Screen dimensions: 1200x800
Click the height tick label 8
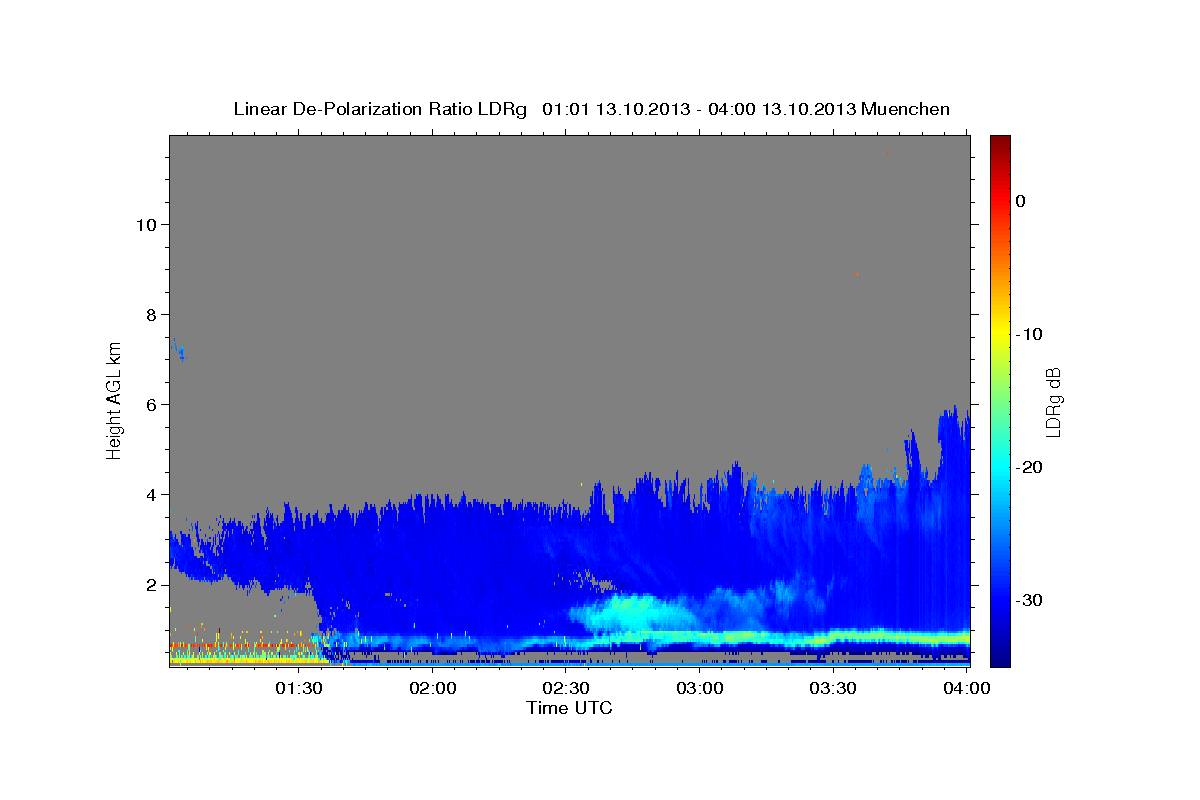point(151,315)
